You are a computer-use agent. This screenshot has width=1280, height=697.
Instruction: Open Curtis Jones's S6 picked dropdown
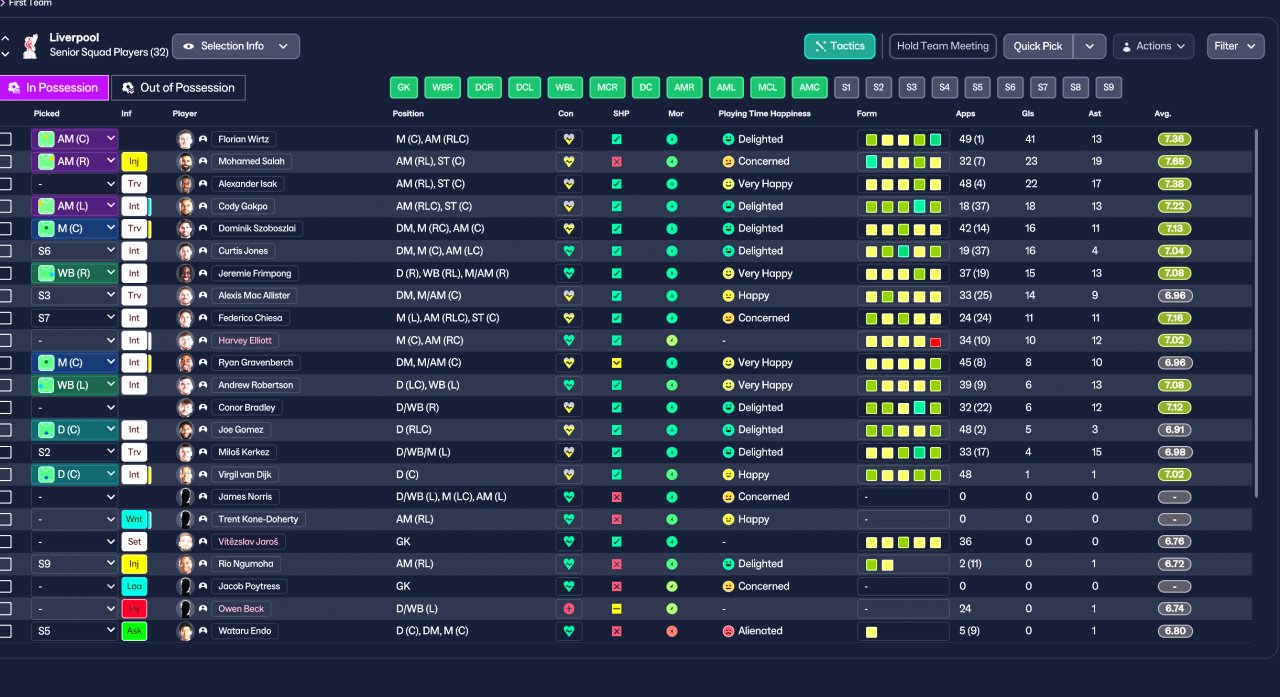[x=75, y=251]
